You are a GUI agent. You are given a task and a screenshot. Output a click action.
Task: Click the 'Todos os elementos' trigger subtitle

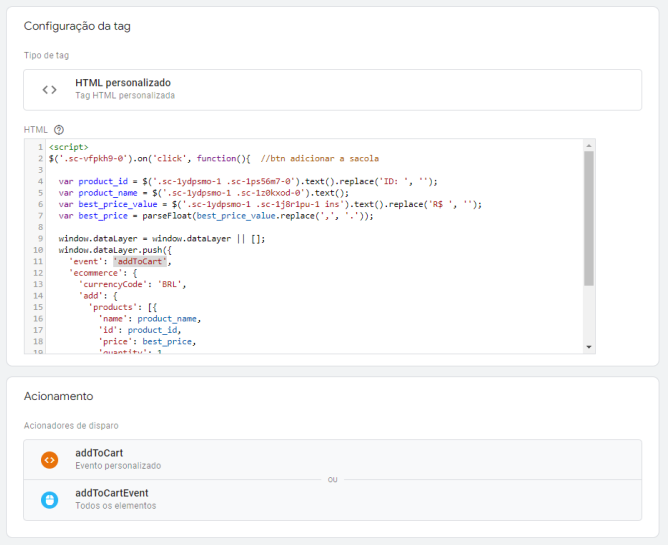(x=115, y=506)
